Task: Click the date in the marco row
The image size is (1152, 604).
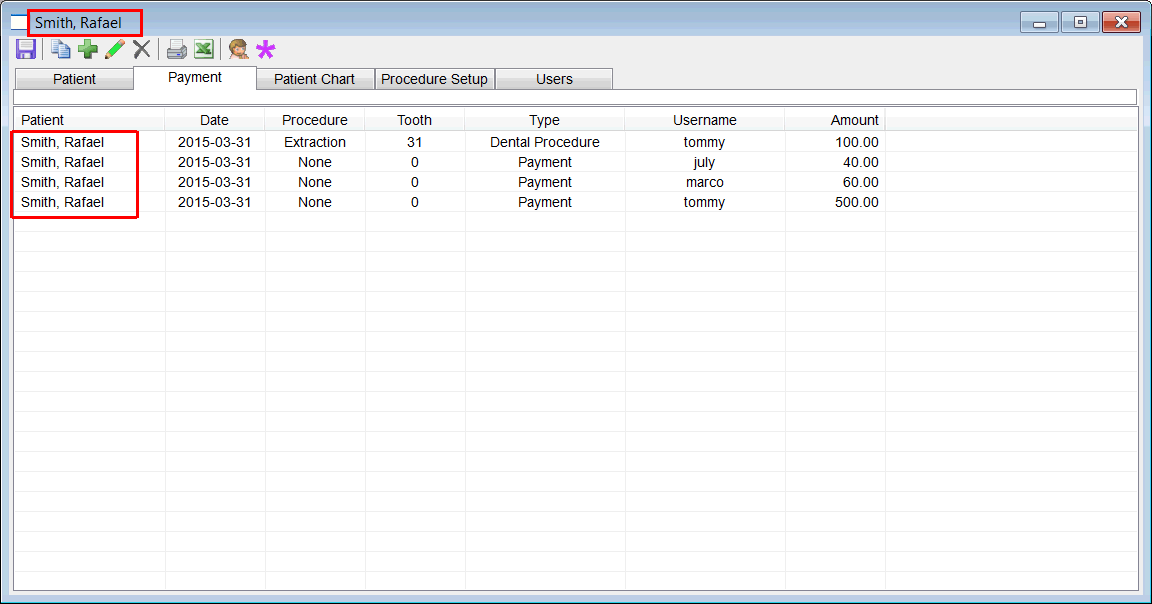Action: click(x=215, y=181)
